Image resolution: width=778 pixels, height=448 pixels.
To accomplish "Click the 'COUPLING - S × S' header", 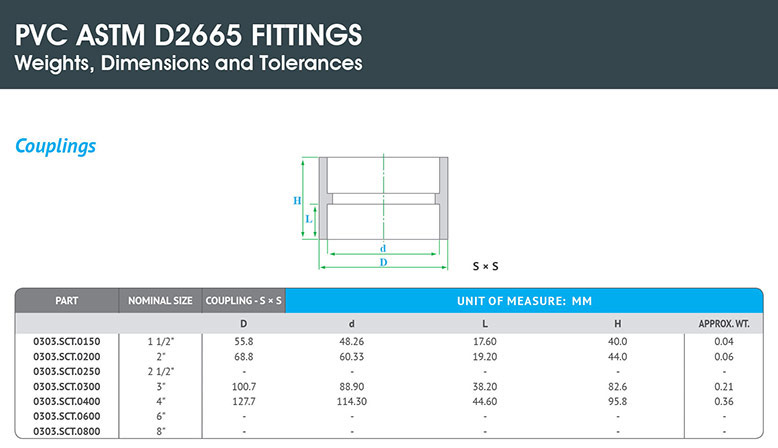I will coord(244,301).
